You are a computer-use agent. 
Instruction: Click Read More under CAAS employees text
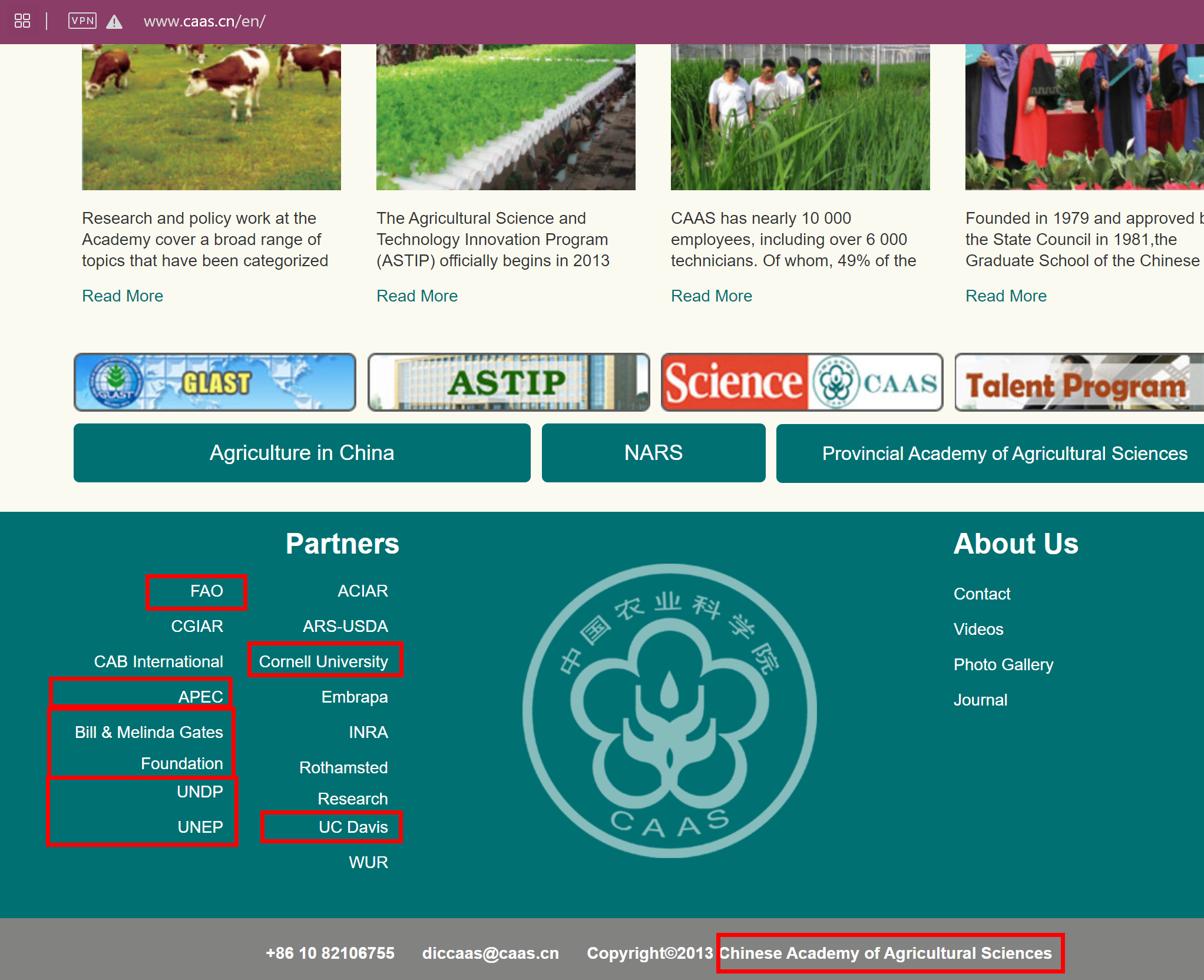(x=712, y=296)
